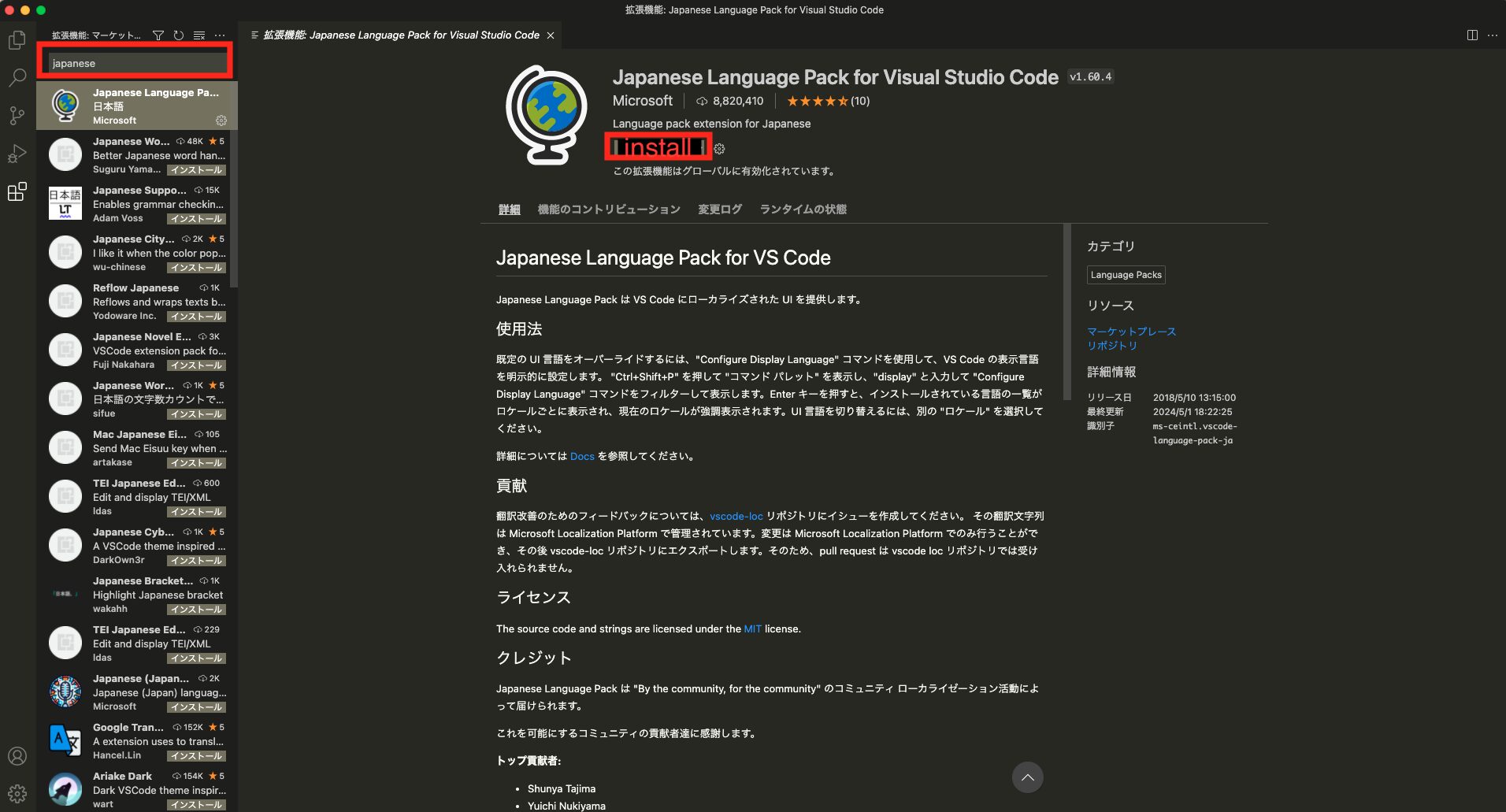Install Japanese word count extension by sifue

(x=197, y=414)
